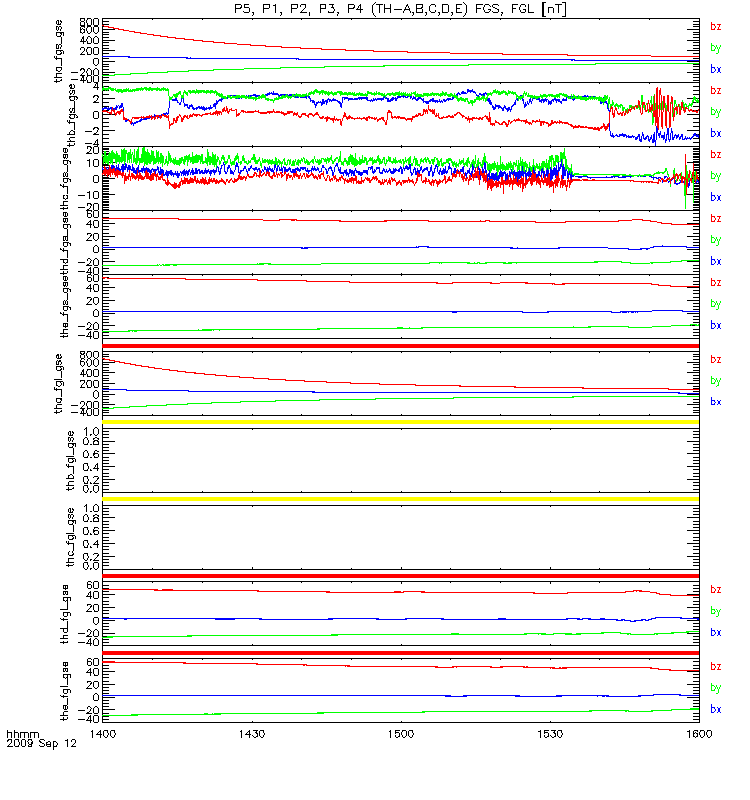Screen dimensions: 750x800
Task: Click the 2009 Sep 12 date label
Action: tap(41, 744)
